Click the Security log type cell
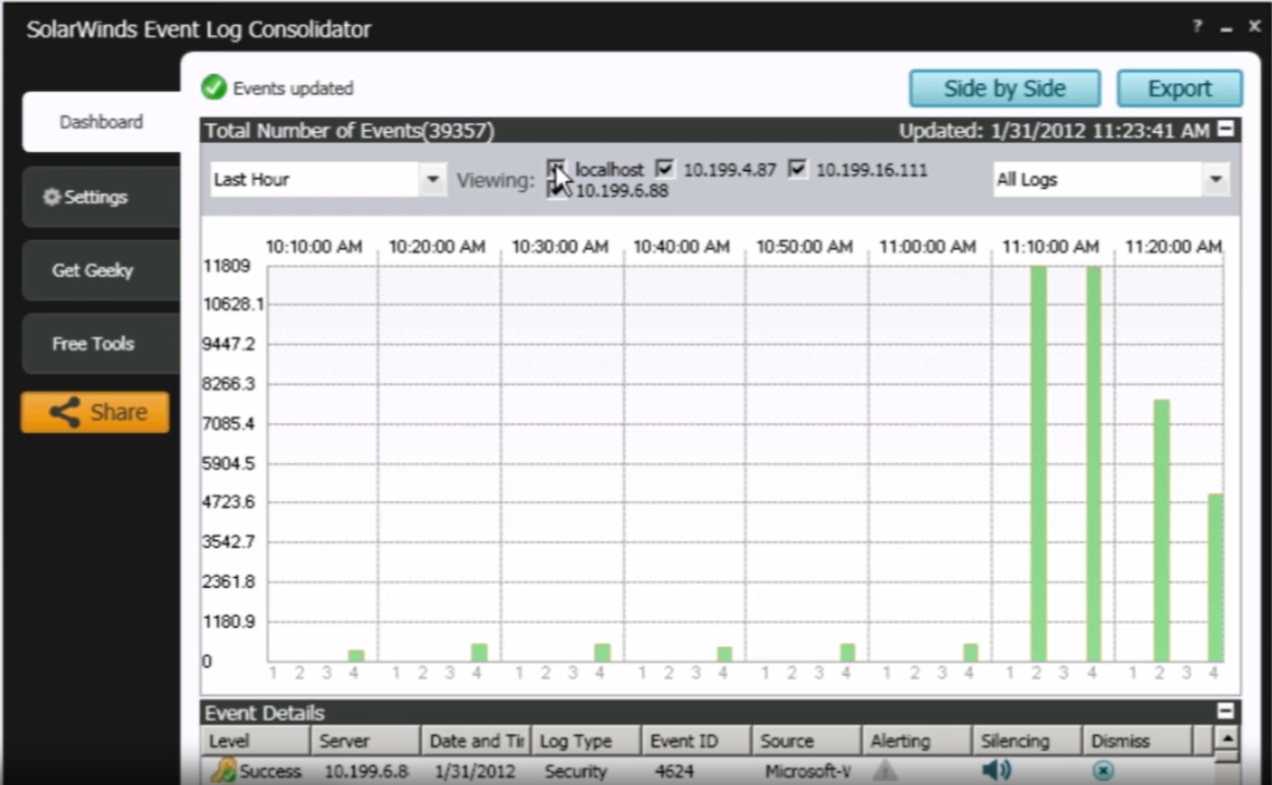The height and width of the screenshot is (785, 1272). point(576,771)
